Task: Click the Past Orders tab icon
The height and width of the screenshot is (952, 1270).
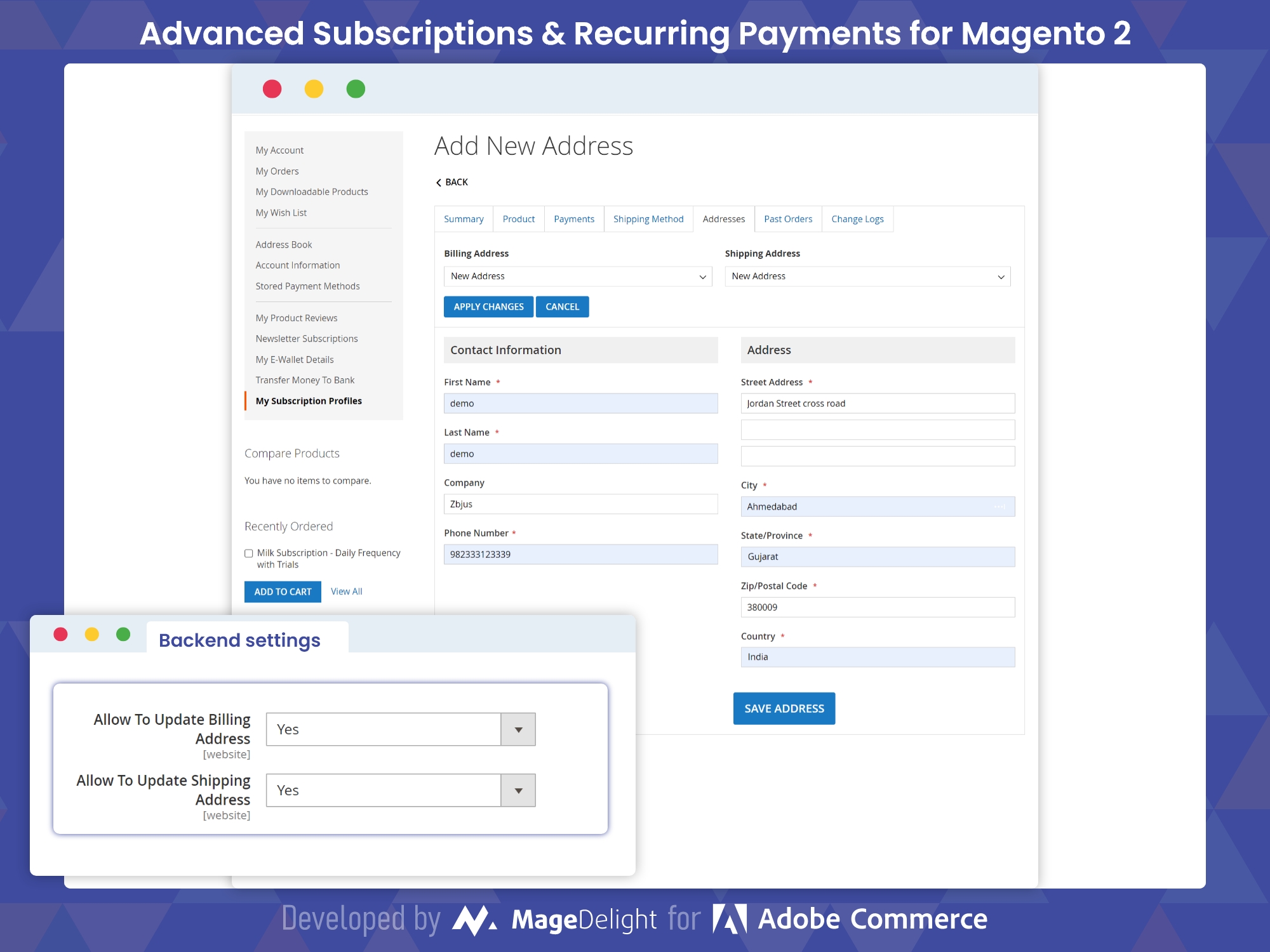Action: (x=789, y=218)
